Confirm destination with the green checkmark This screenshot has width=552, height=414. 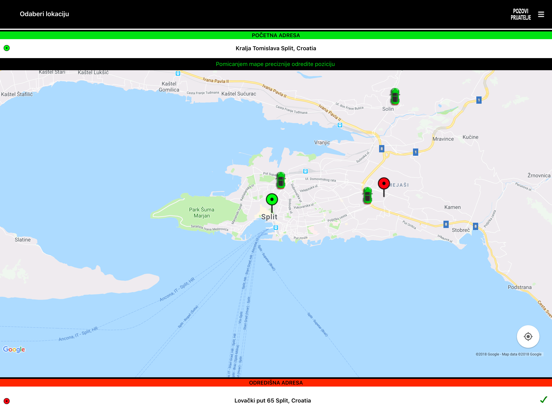coord(544,400)
